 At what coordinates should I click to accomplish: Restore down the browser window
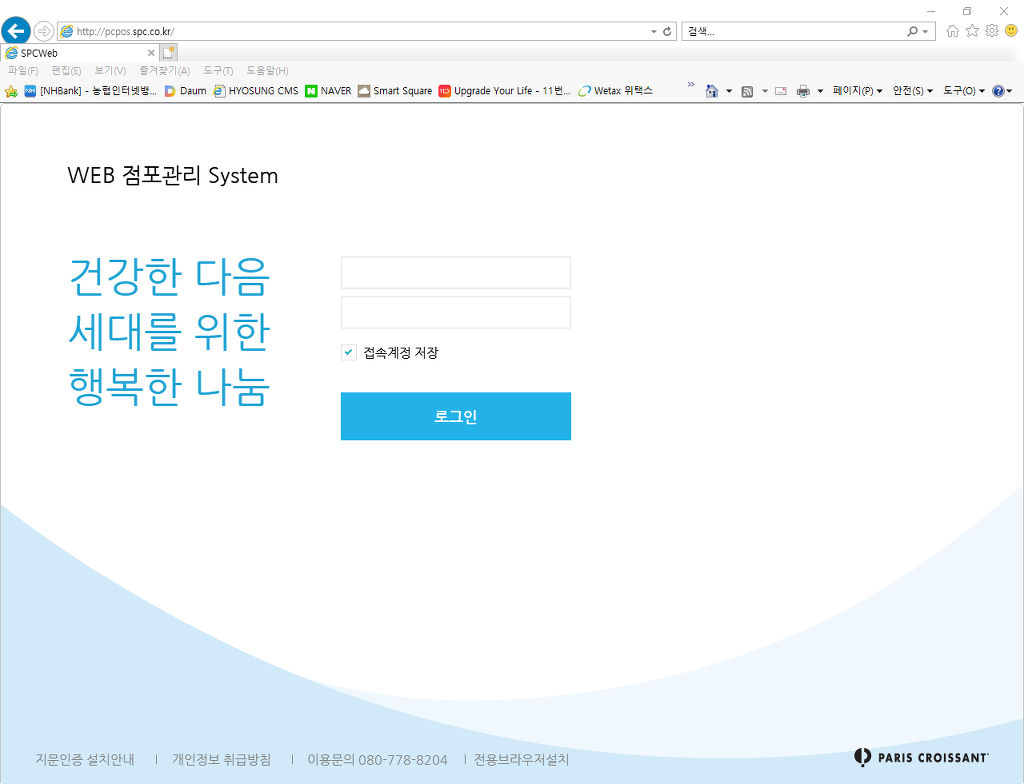(967, 11)
